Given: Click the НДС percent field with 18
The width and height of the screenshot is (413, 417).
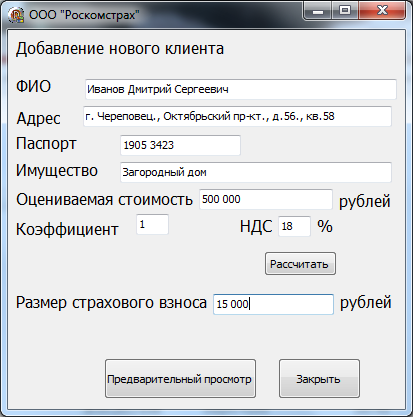Looking at the screenshot, I should [x=294, y=226].
